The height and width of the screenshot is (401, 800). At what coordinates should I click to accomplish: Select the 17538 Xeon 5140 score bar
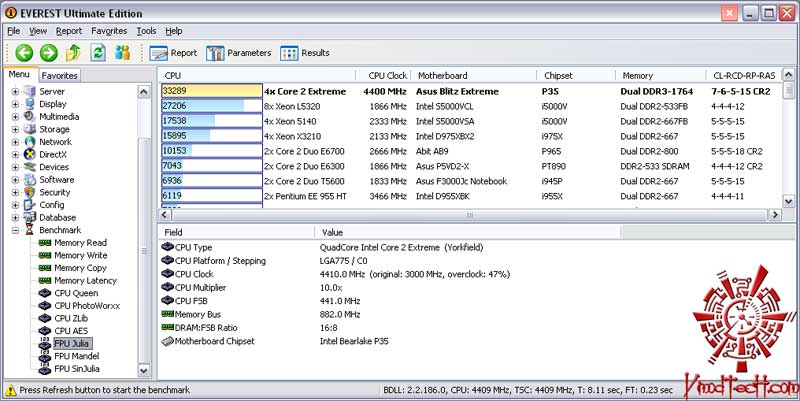click(212, 121)
